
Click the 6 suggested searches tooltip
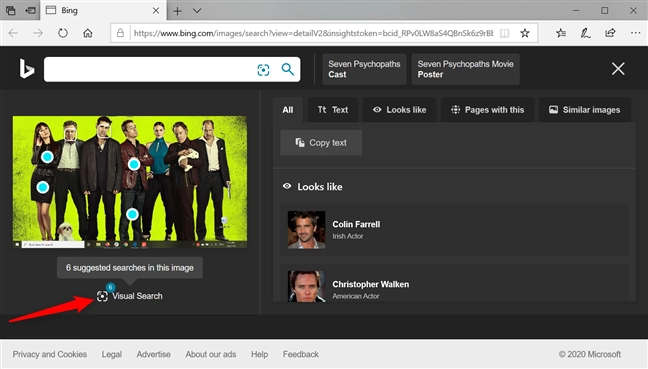tap(130, 268)
